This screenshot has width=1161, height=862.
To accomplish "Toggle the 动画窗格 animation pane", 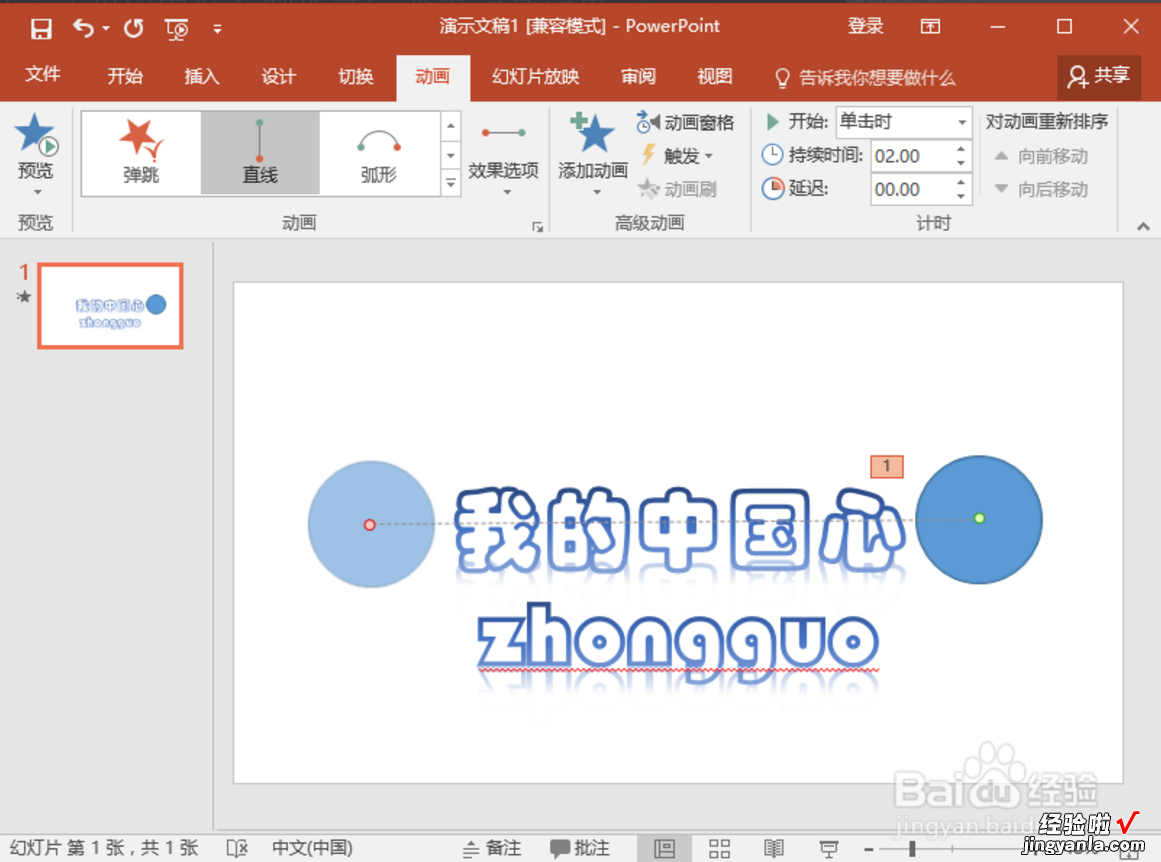I will point(686,122).
